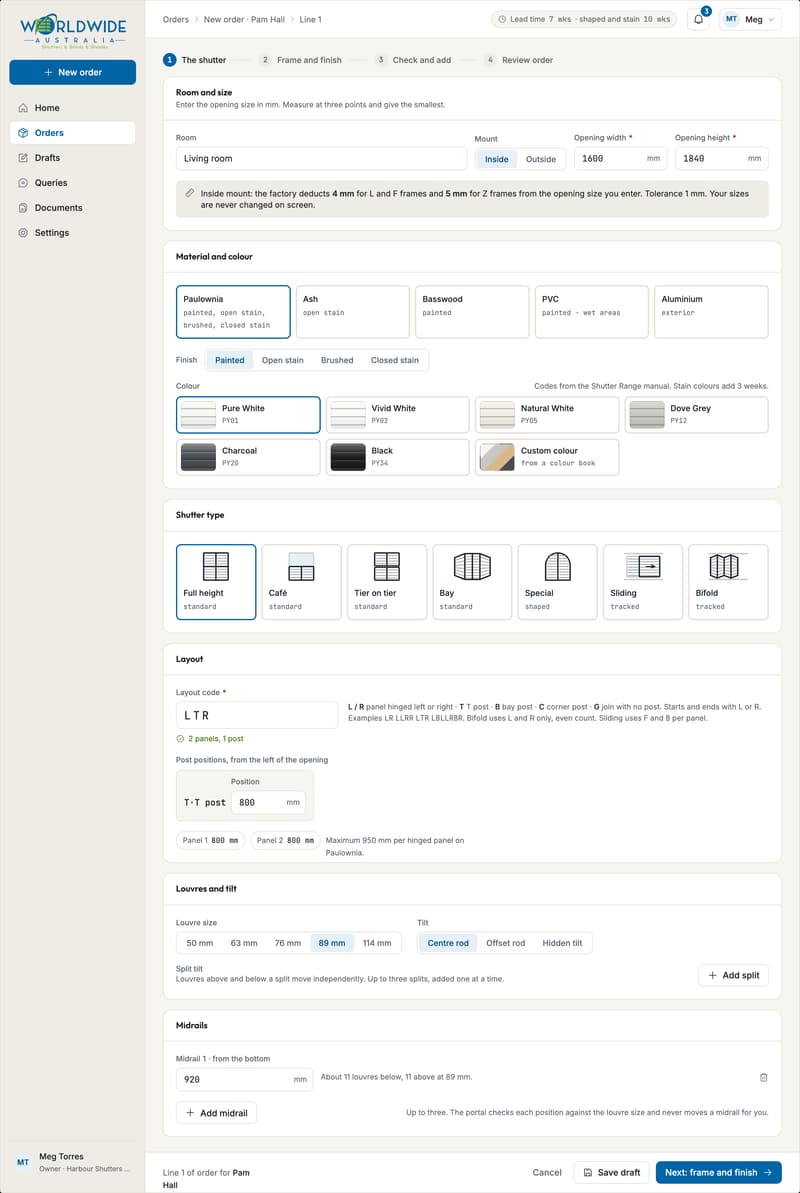Cancel this order line

click(547, 1172)
